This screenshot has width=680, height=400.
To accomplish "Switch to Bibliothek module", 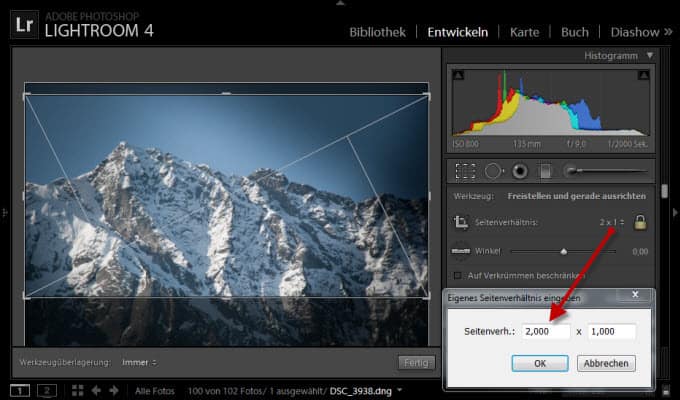I will [x=379, y=32].
